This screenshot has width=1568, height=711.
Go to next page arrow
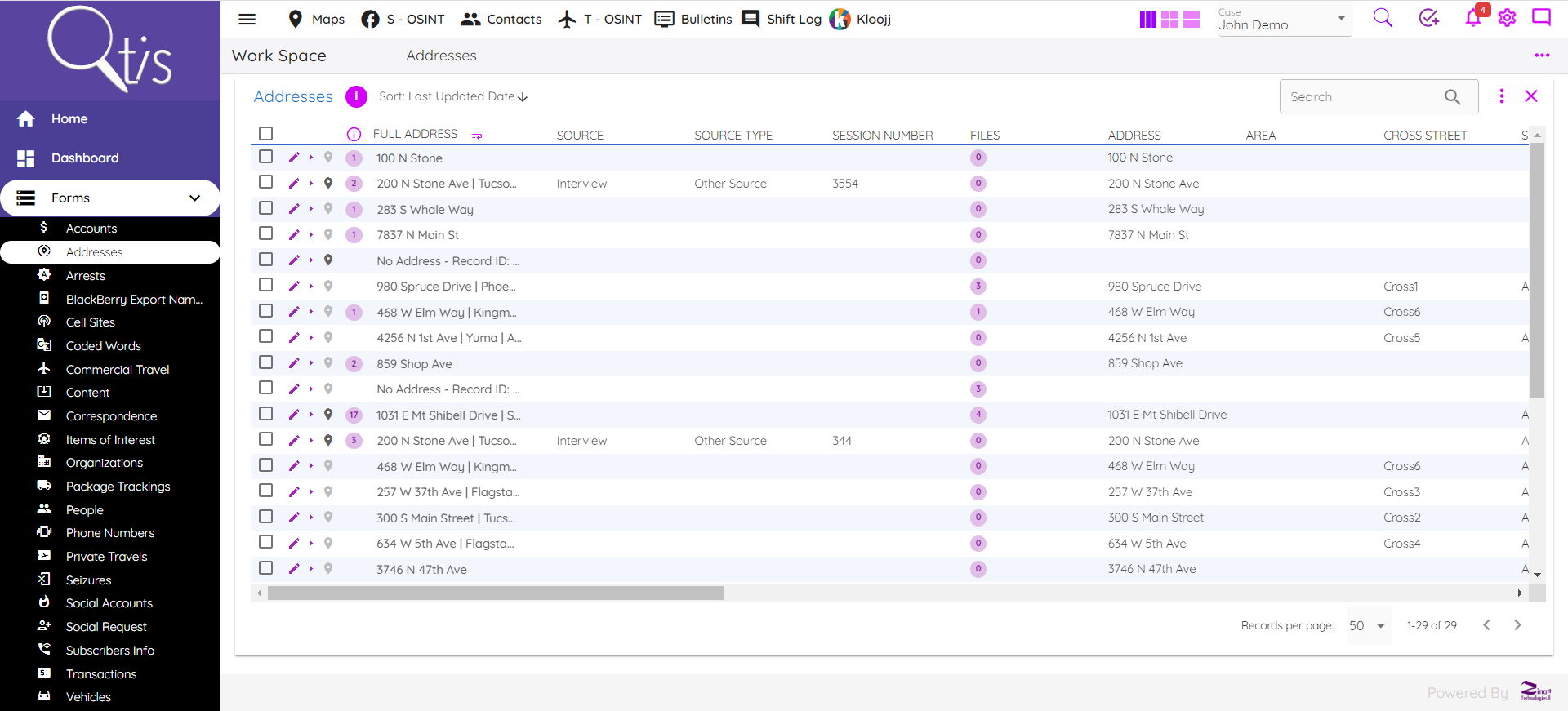point(1517,625)
